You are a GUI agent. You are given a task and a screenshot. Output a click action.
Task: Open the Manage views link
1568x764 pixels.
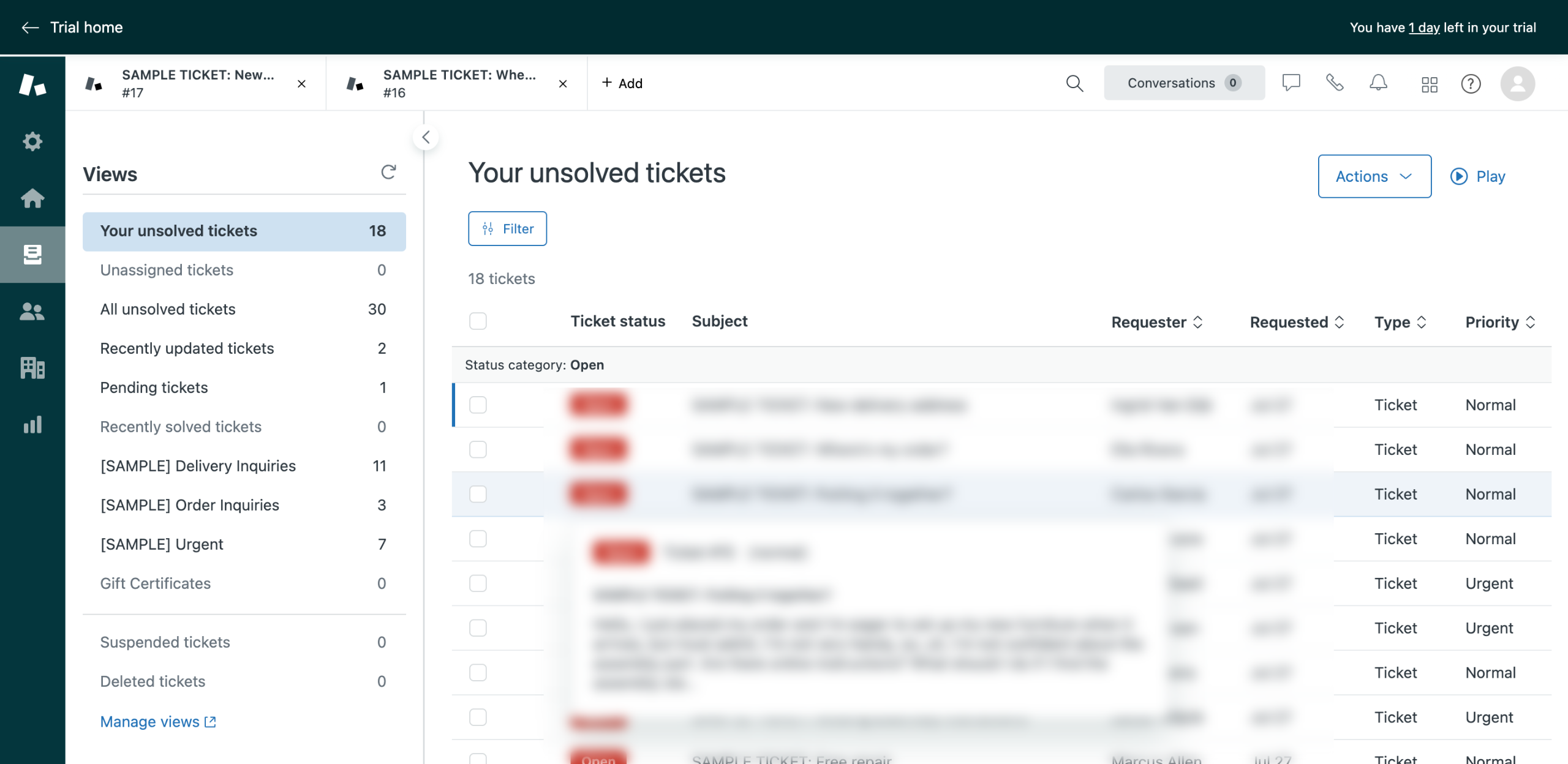tap(157, 722)
